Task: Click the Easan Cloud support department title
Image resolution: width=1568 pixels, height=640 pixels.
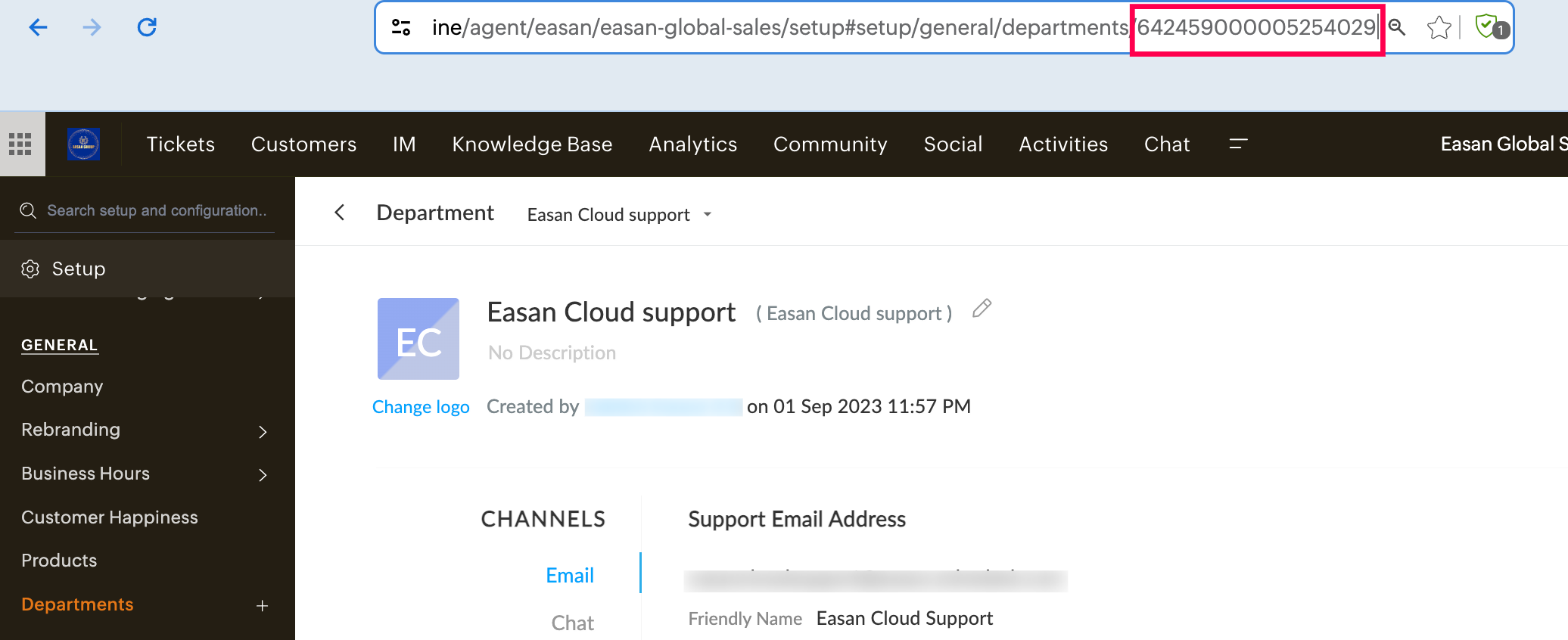Action: tap(611, 312)
